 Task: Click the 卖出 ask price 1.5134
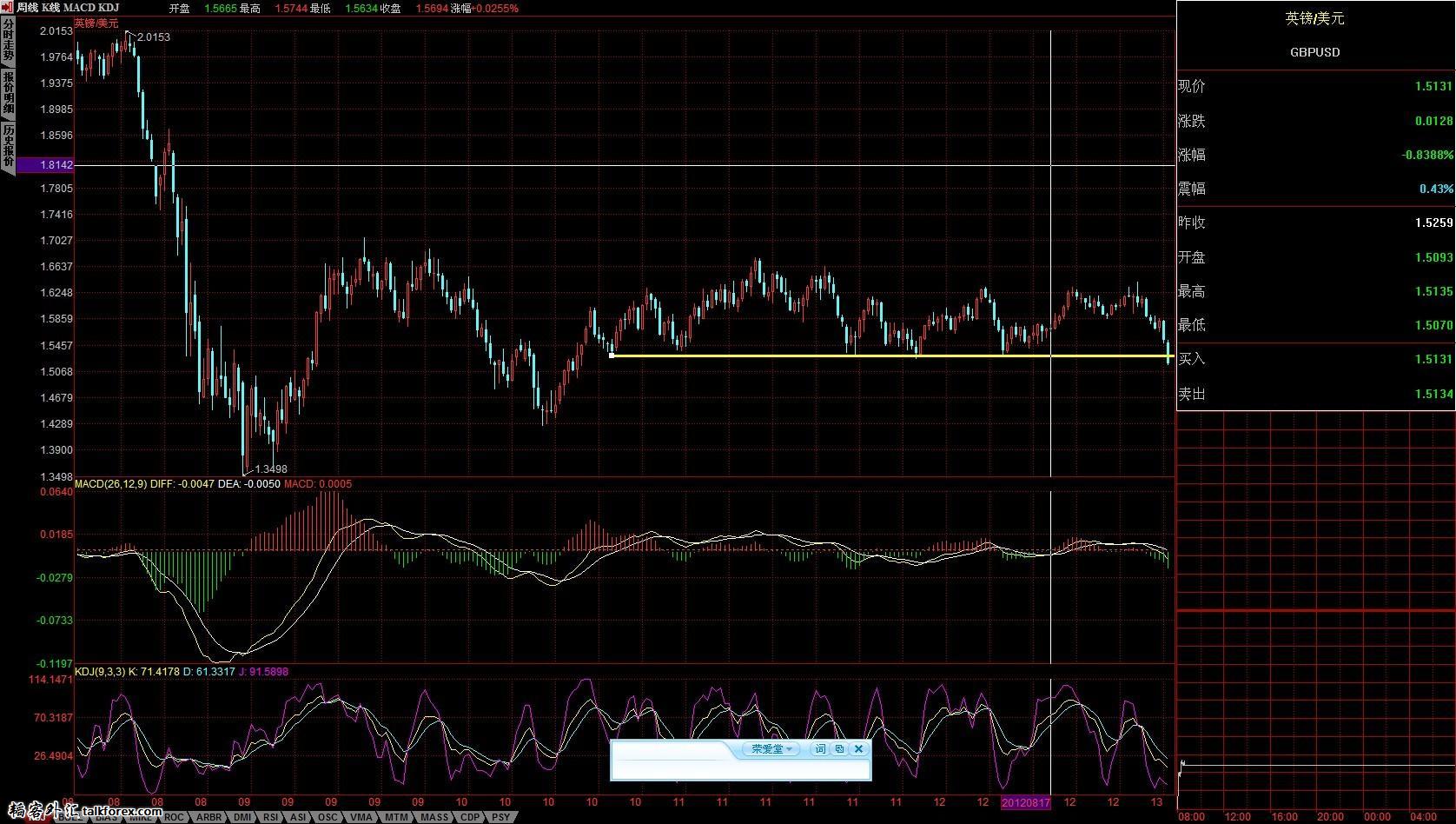[1433, 394]
